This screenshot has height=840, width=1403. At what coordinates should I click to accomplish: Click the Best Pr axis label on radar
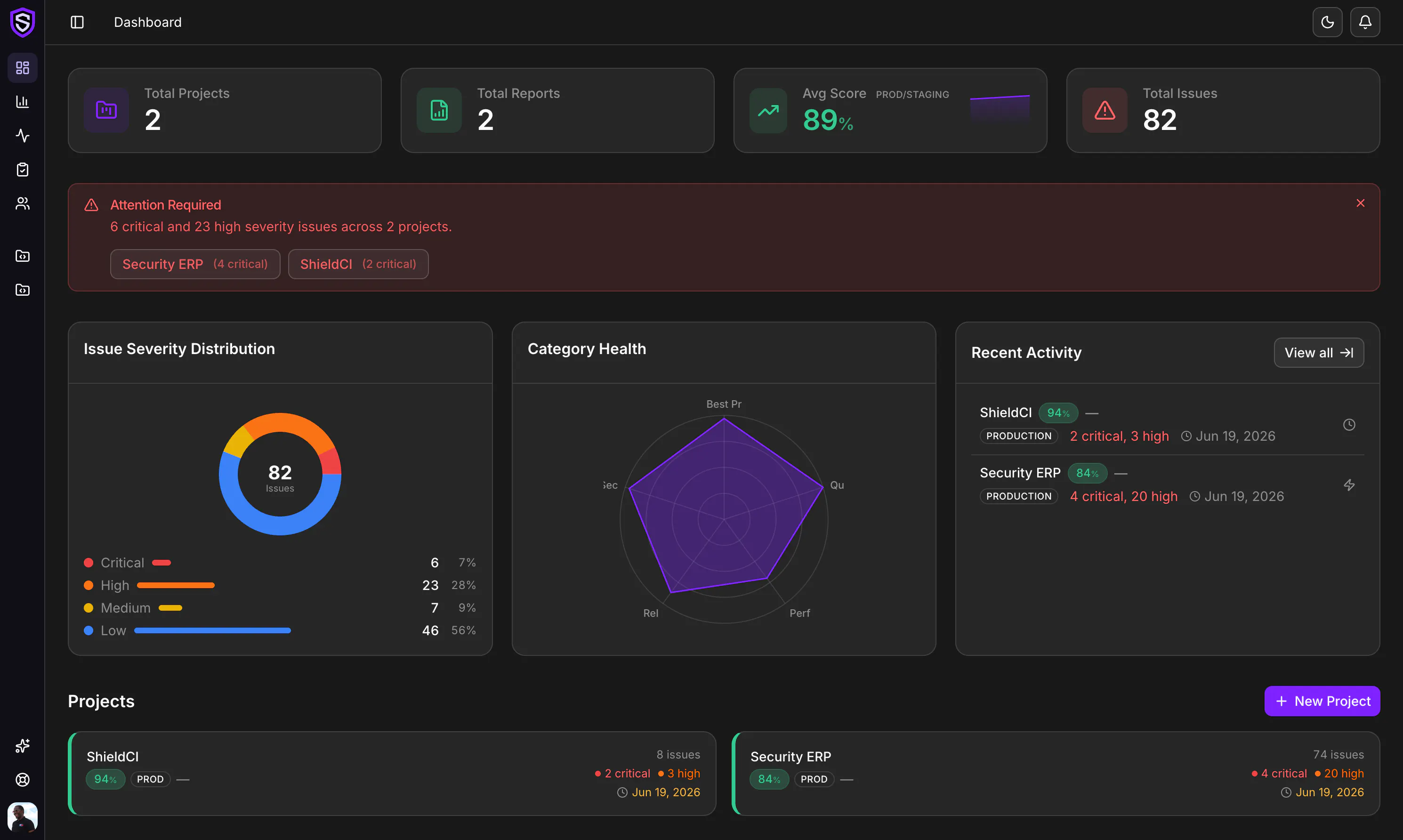[x=724, y=404]
